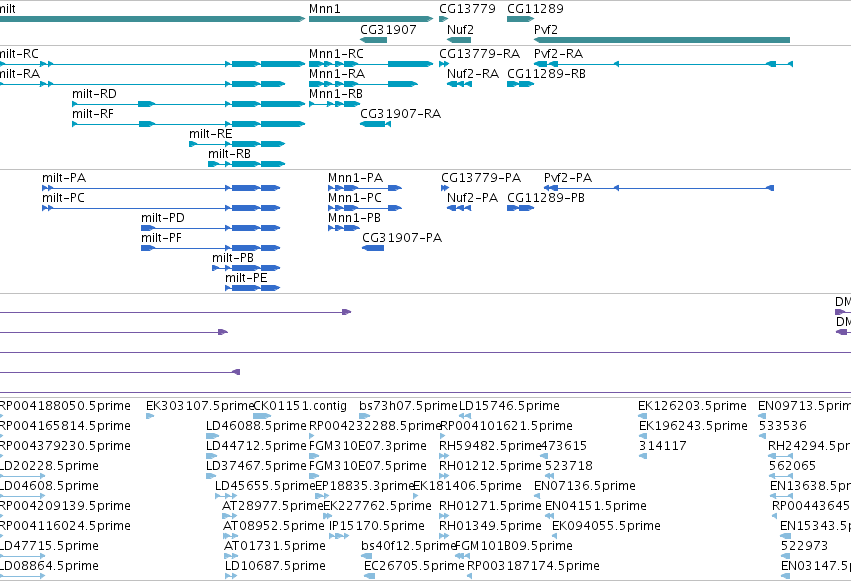Click the RP004232288.5prime EST label

click(x=375, y=426)
